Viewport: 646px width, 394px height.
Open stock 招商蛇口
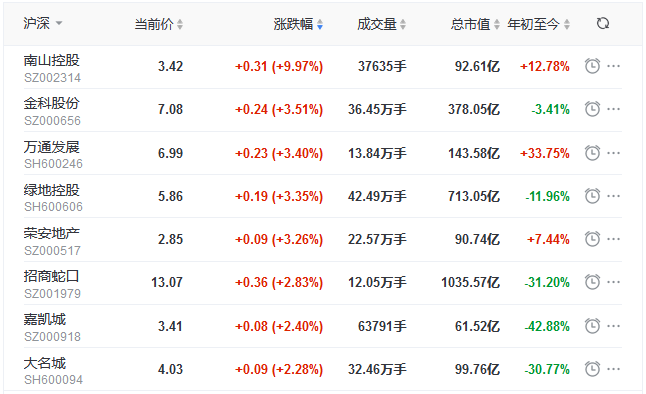[51, 276]
